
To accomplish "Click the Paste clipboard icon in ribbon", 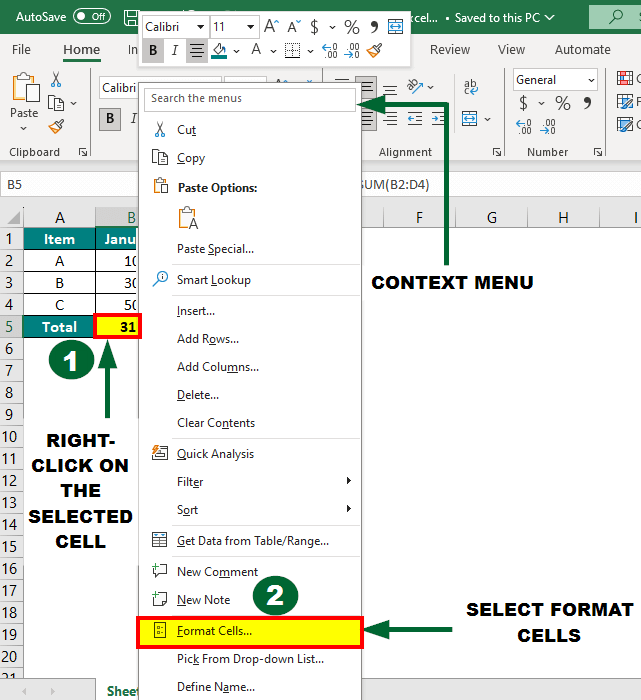I will pos(25,88).
